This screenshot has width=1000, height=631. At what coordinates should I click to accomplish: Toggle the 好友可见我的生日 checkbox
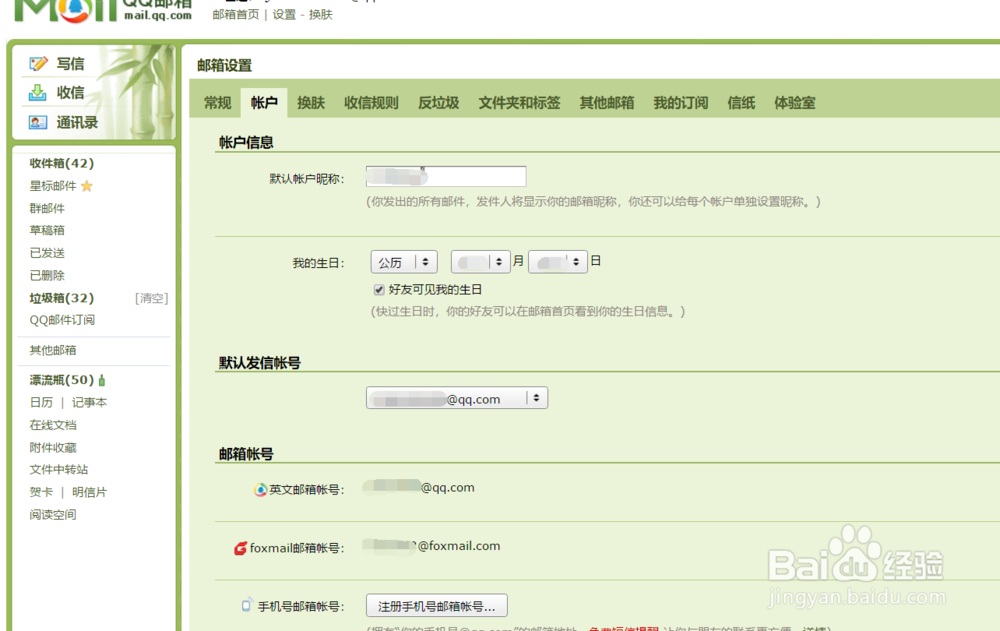point(379,290)
